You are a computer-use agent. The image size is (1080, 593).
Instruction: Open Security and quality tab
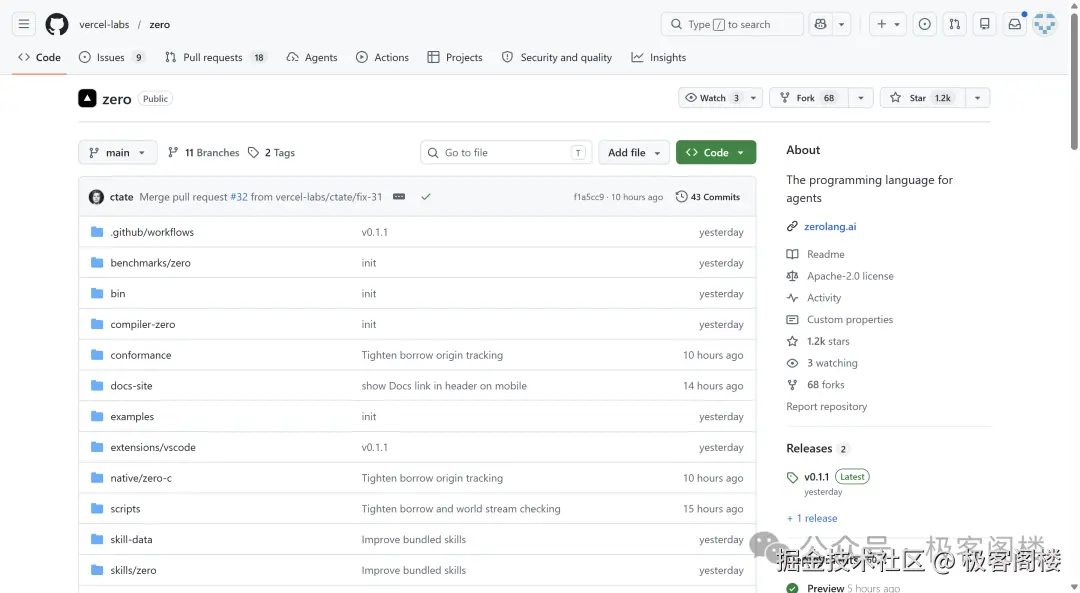[x=557, y=57]
